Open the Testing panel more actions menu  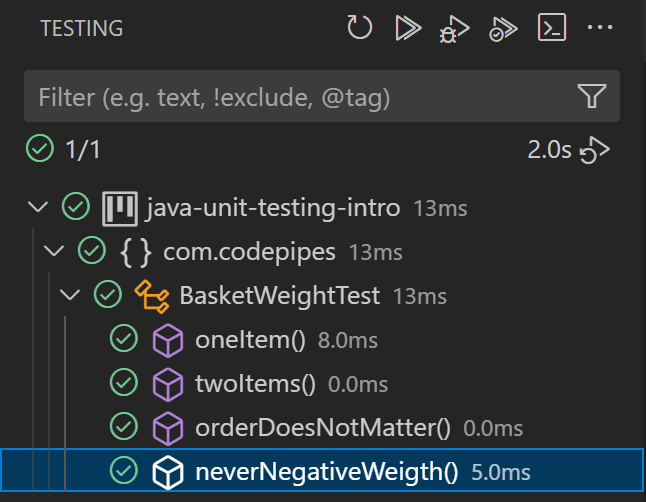point(599,27)
